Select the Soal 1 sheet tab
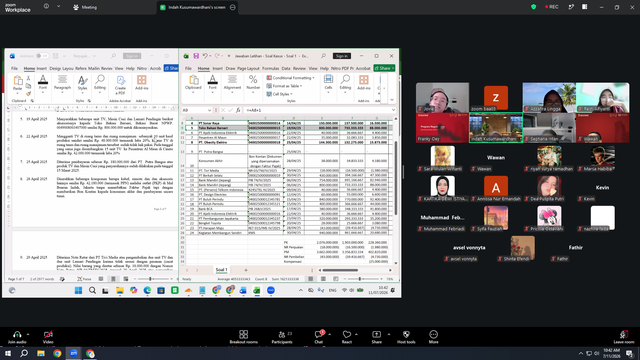This screenshot has height=360, width=640. (x=221, y=270)
